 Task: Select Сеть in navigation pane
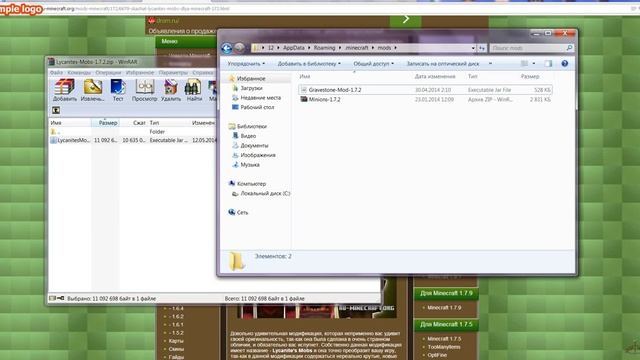[242, 212]
